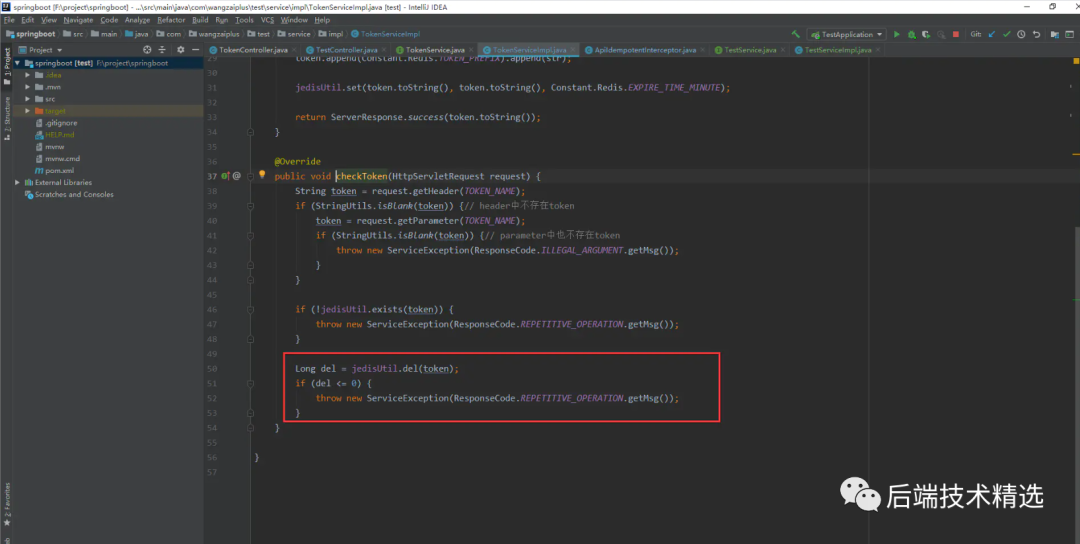Toggle code fold end marker at line 54
The height and width of the screenshot is (544, 1080).
point(250,428)
